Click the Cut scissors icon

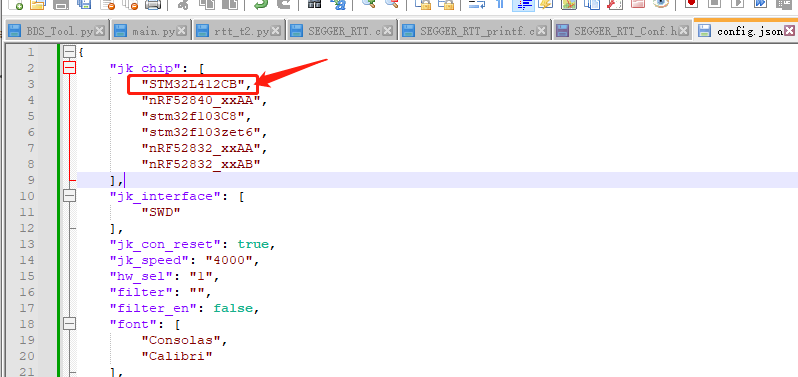184,4
